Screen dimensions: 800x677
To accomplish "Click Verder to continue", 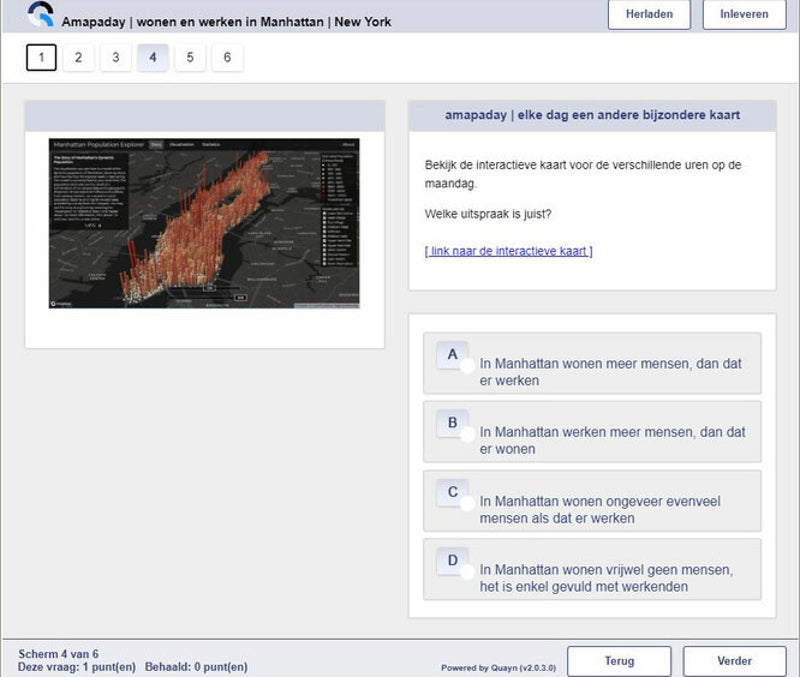I will pos(734,661).
